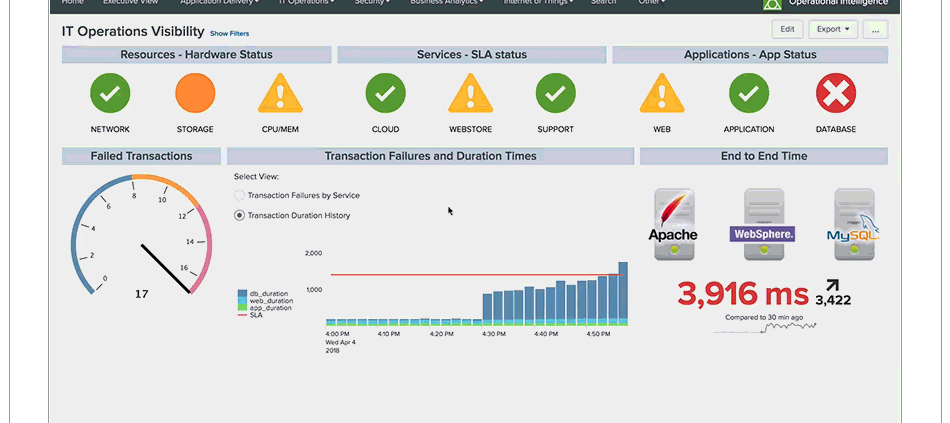Click the ellipsis more options button

(x=875, y=29)
